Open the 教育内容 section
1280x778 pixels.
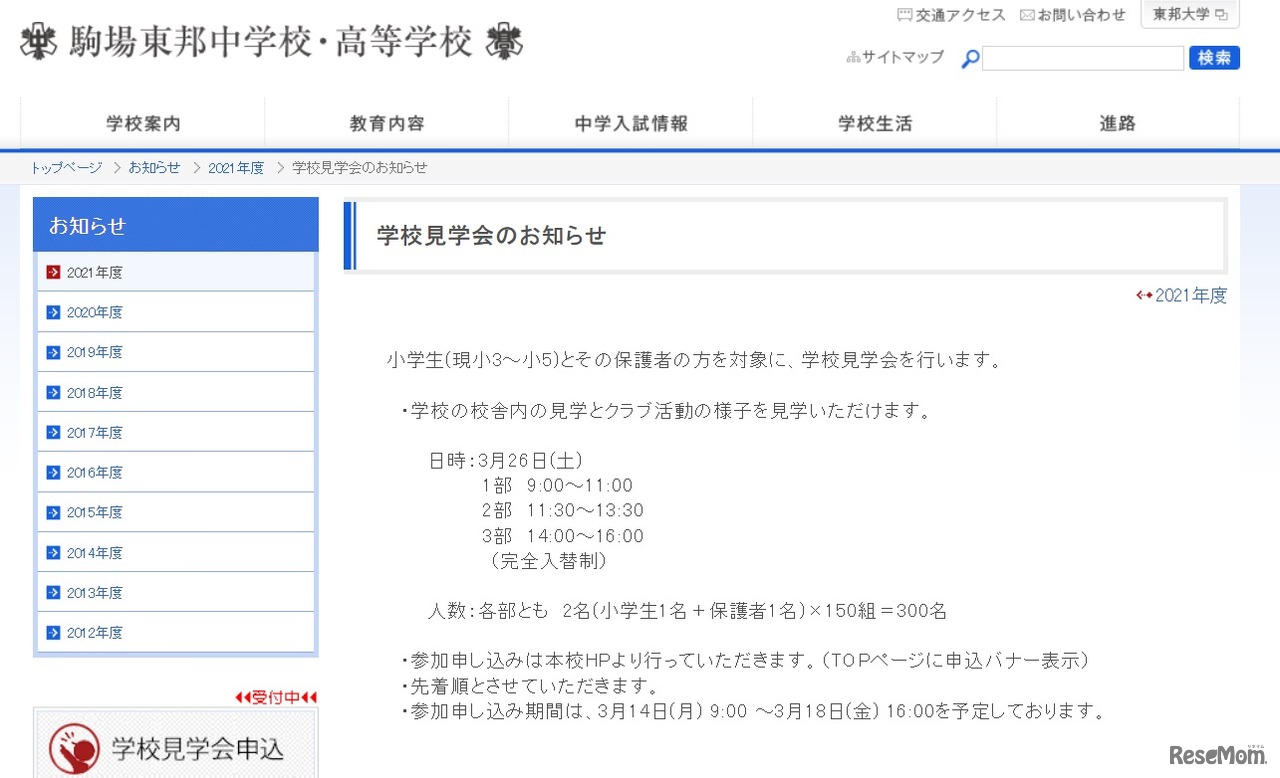coord(386,123)
